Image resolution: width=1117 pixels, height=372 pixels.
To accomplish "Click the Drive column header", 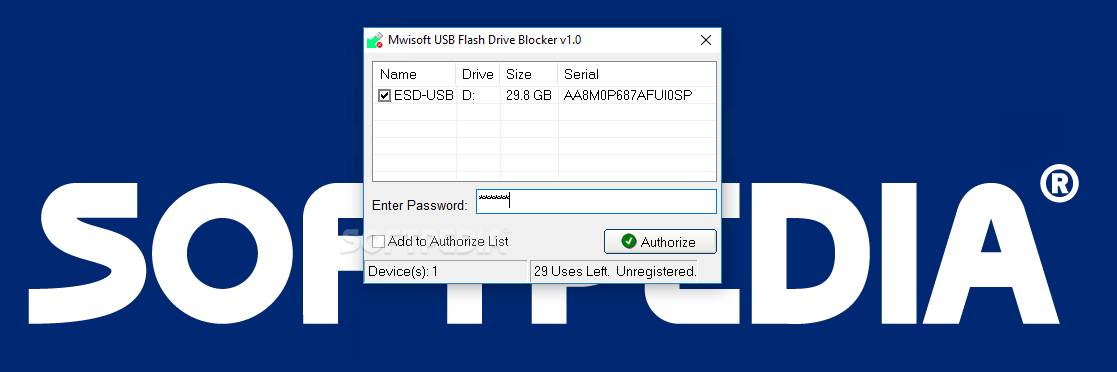I will click(478, 74).
